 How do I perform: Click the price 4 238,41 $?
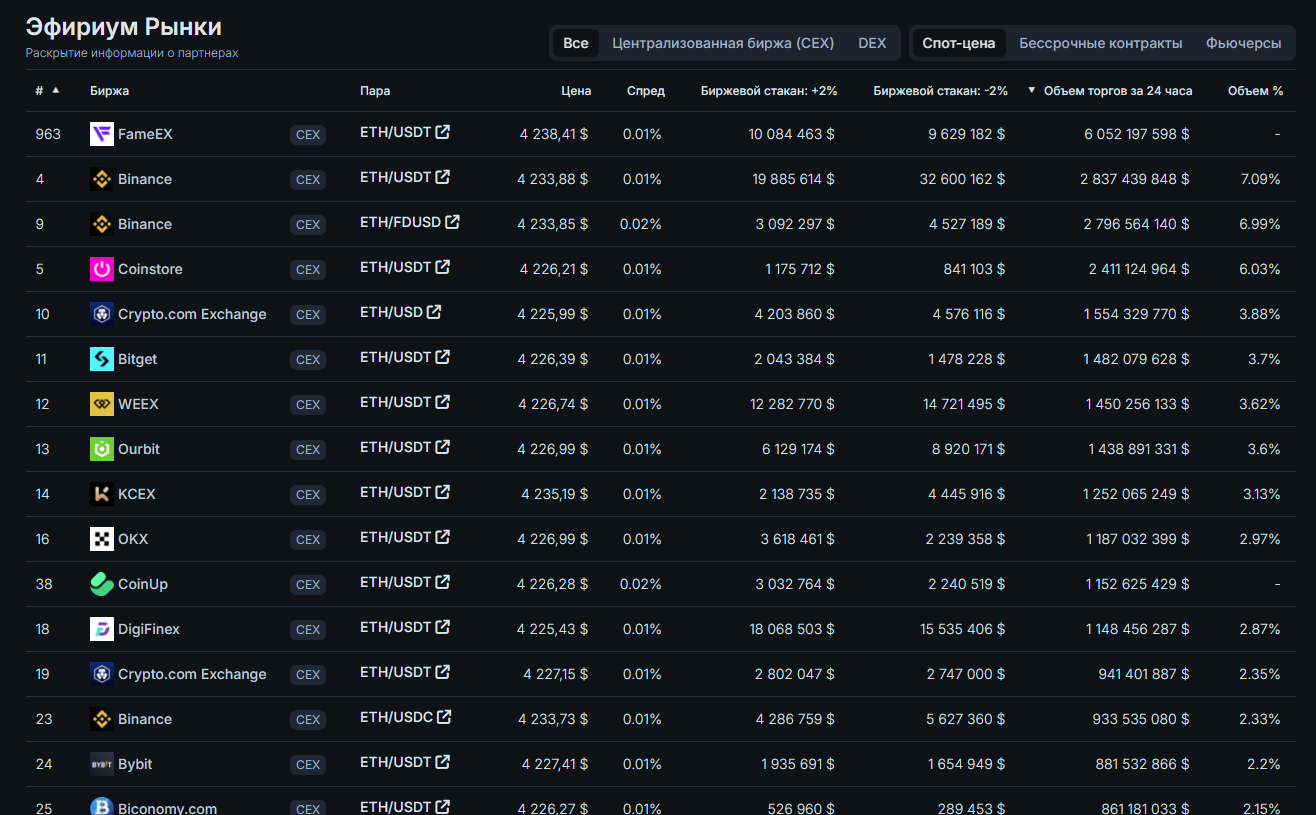[x=554, y=134]
